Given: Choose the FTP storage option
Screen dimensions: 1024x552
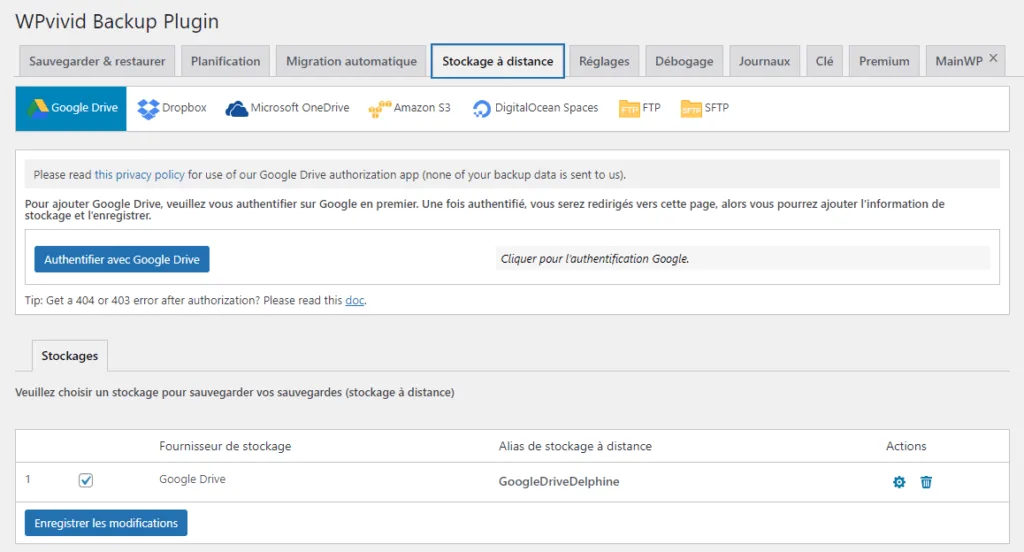Looking at the screenshot, I should pyautogui.click(x=639, y=108).
